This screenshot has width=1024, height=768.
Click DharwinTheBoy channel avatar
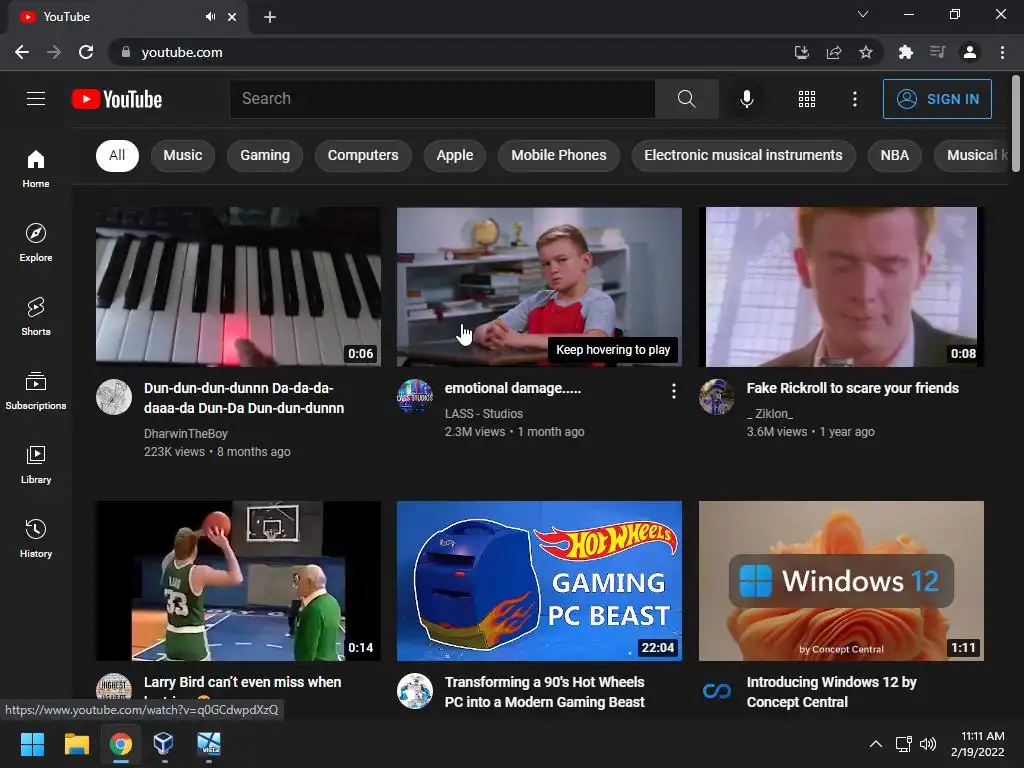point(114,397)
